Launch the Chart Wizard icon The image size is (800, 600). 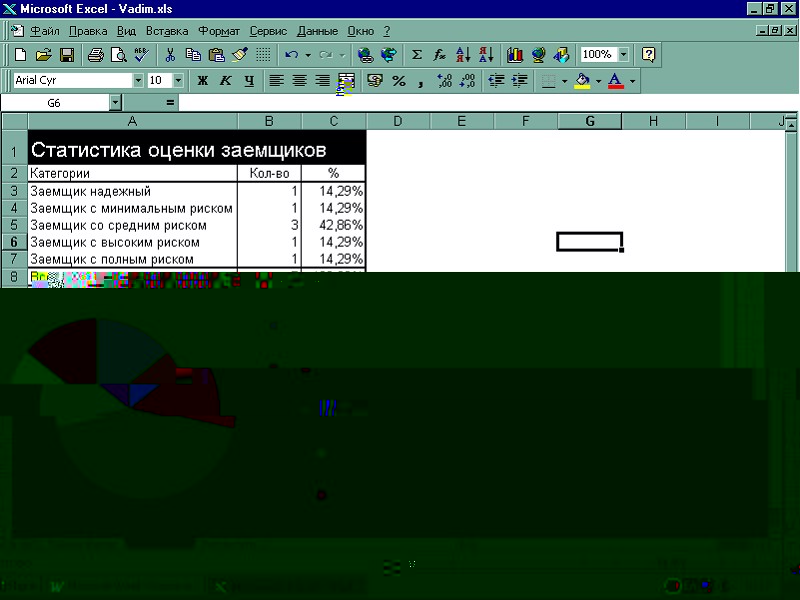coord(515,55)
